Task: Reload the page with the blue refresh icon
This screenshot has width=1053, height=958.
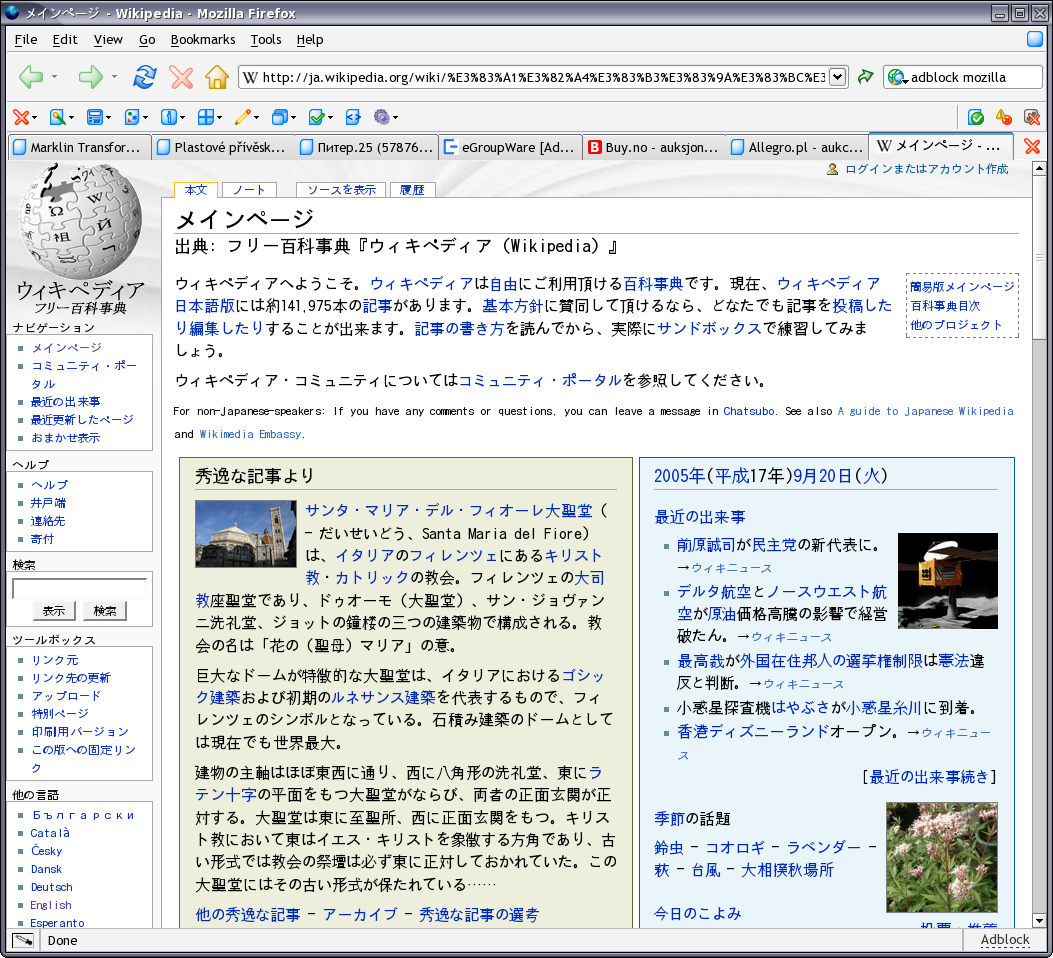Action: point(144,77)
